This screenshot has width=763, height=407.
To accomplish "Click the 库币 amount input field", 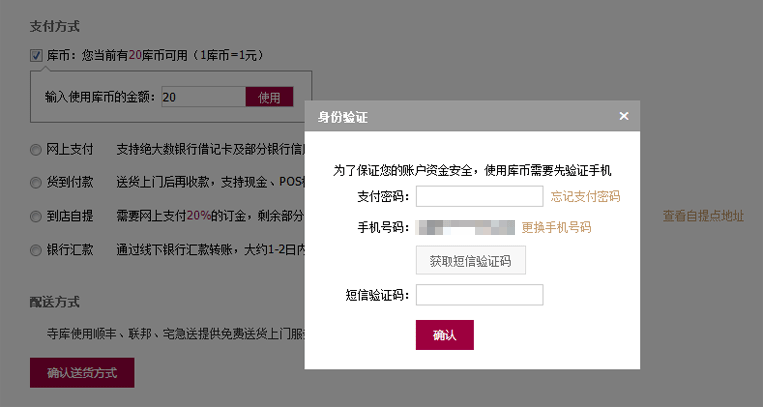I will click(203, 97).
